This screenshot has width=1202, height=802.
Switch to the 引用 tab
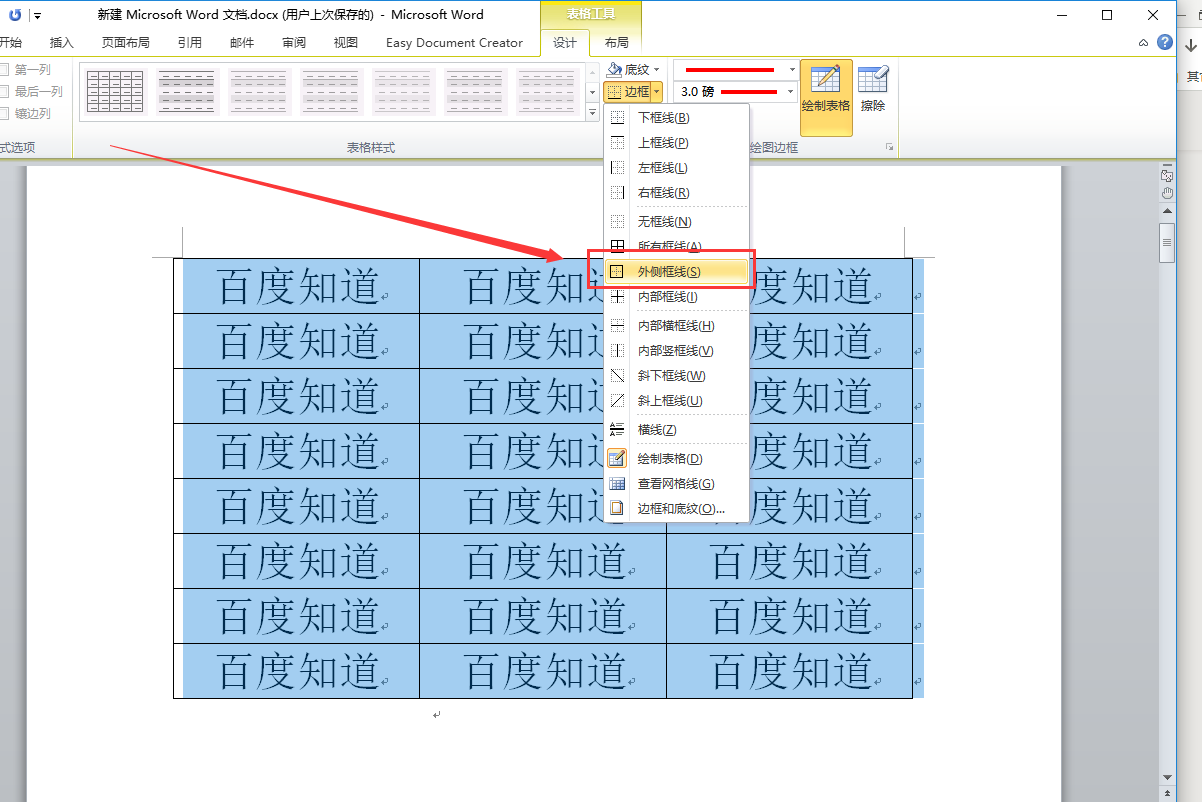[x=189, y=43]
